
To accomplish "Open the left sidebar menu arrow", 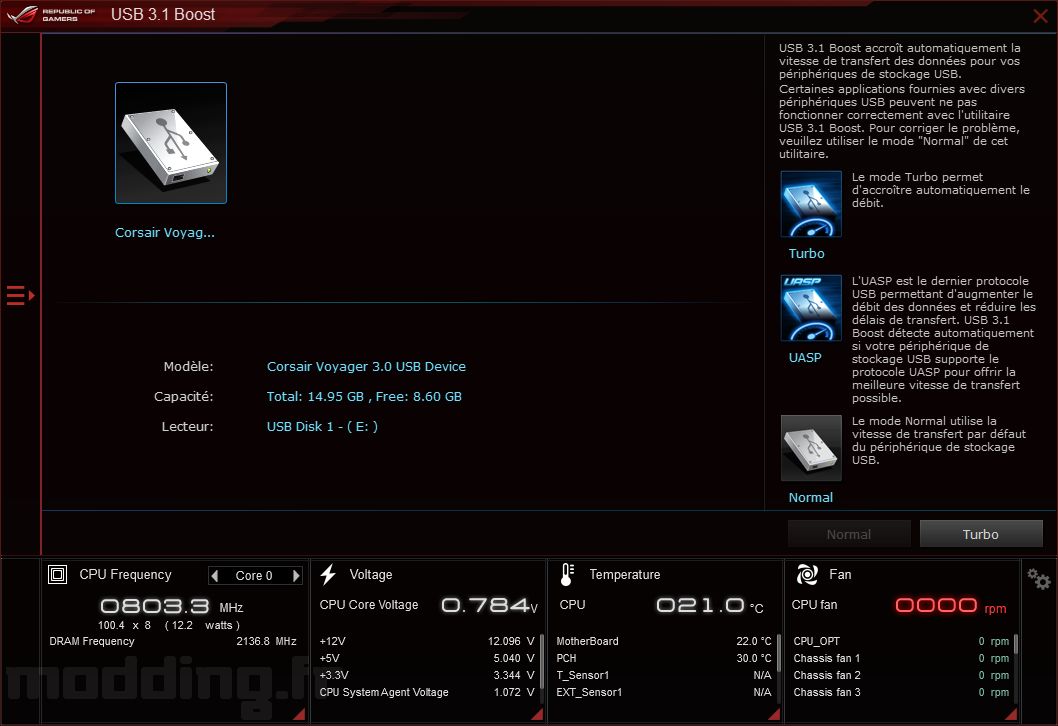I will point(20,296).
